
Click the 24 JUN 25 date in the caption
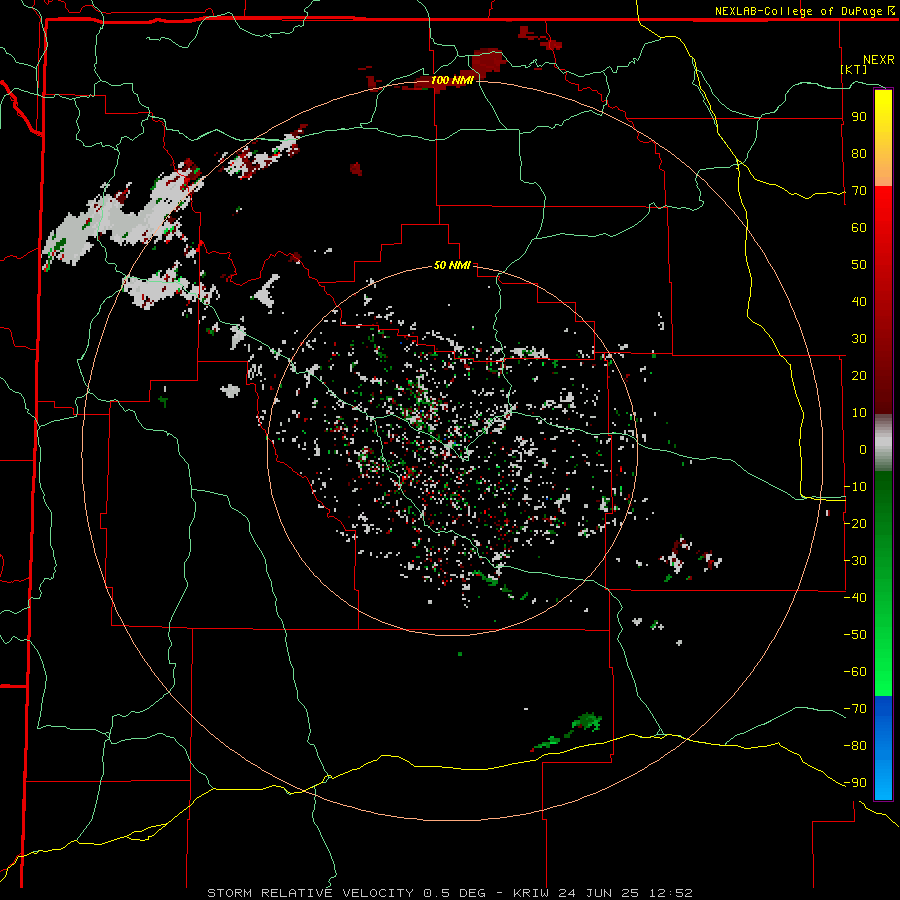click(x=598, y=893)
